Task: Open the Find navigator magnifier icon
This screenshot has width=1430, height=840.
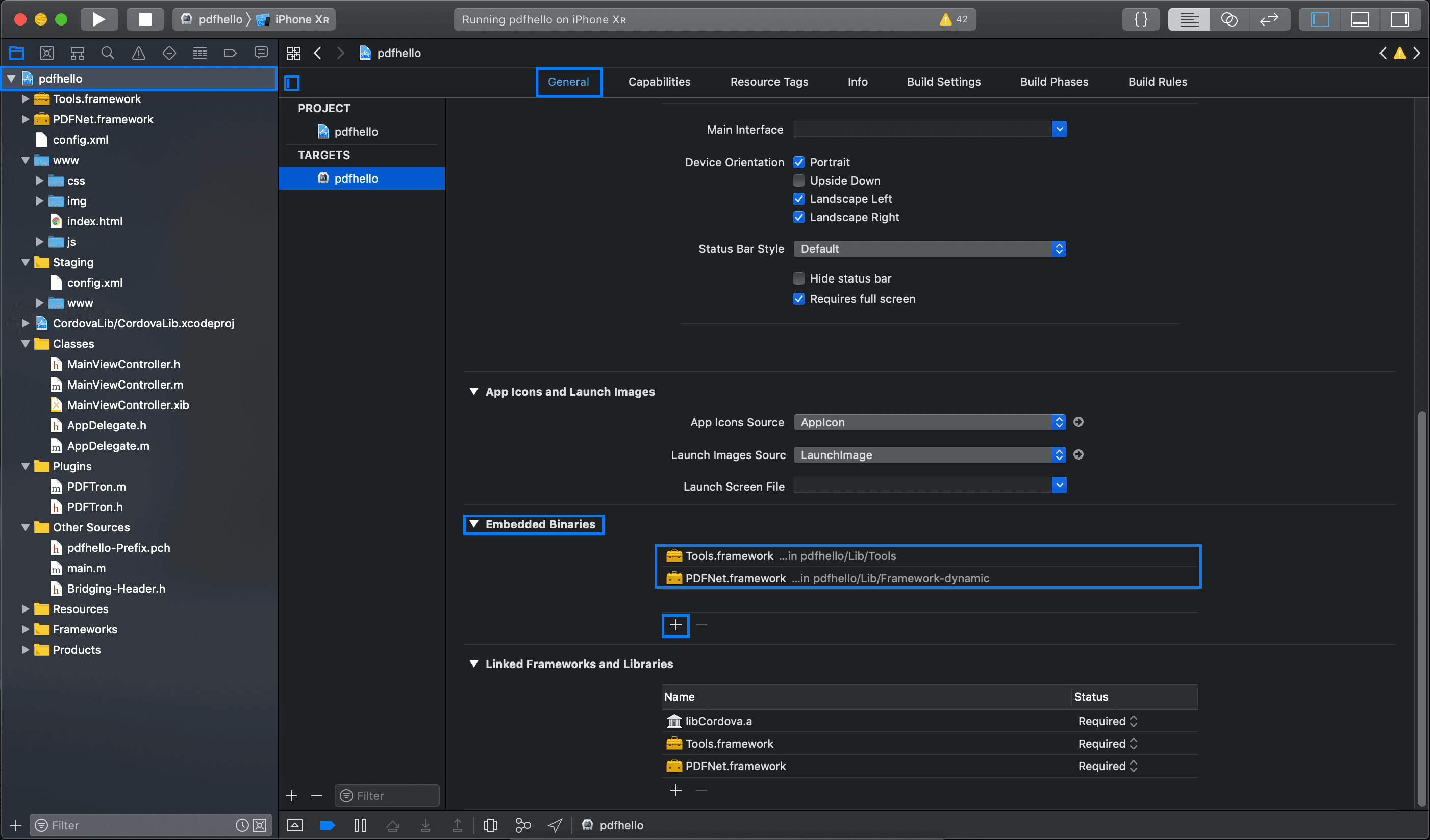Action: coord(107,53)
